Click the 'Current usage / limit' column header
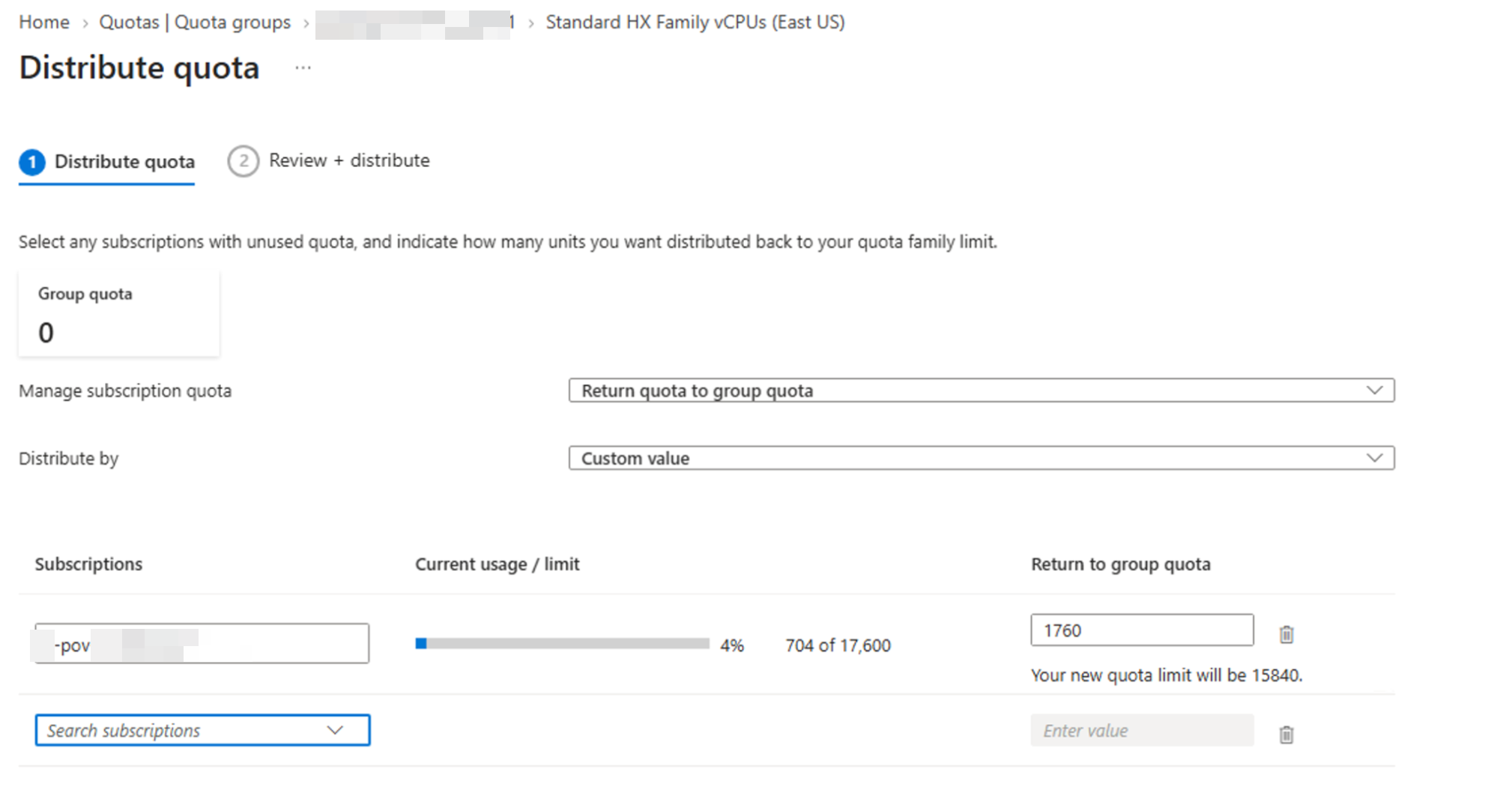The height and width of the screenshot is (799, 1512). click(x=498, y=564)
